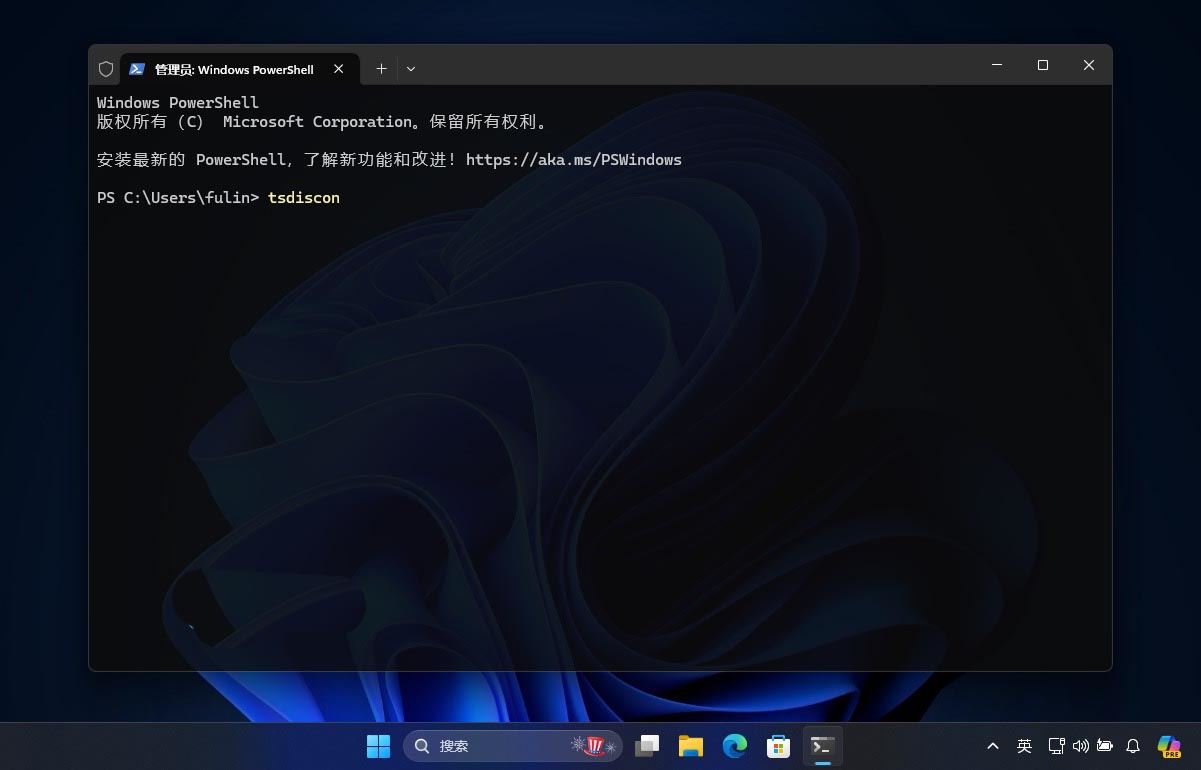Open the Windows Start menu
1201x770 pixels.
click(x=378, y=746)
